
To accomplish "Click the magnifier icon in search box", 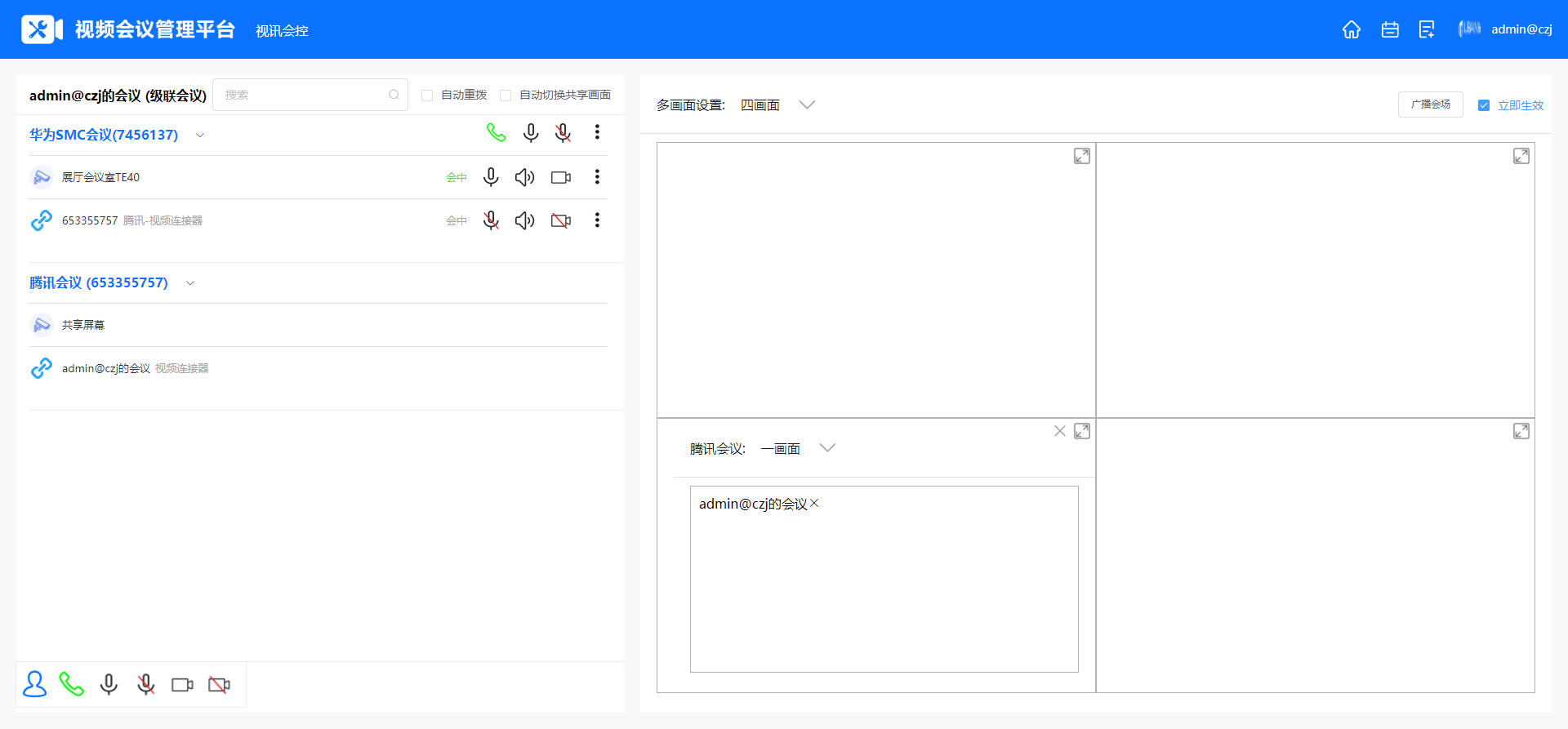I will [394, 95].
